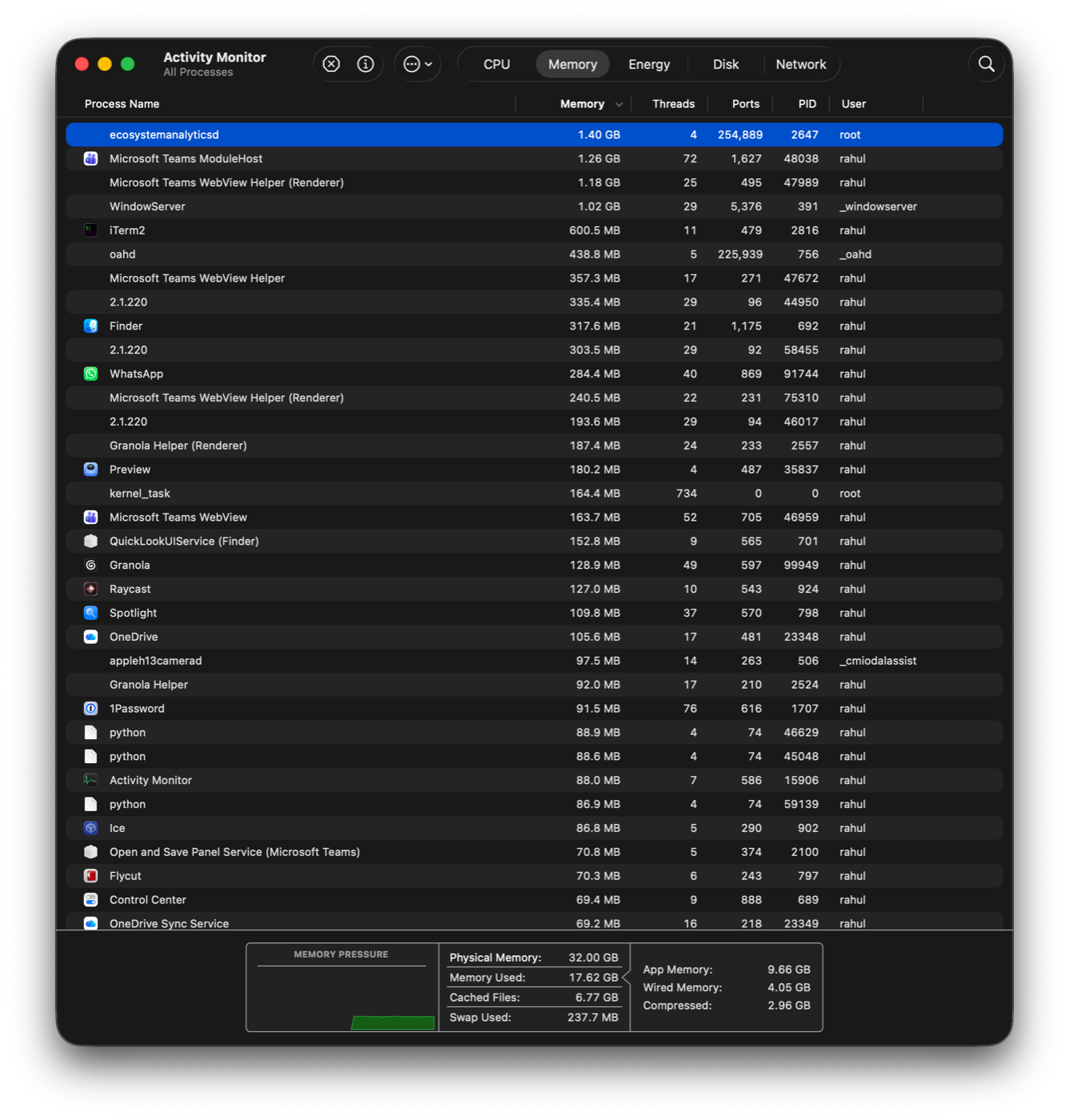The image size is (1069, 1120).
Task: Click the Swap Used 237.7 MB value
Action: click(592, 1018)
